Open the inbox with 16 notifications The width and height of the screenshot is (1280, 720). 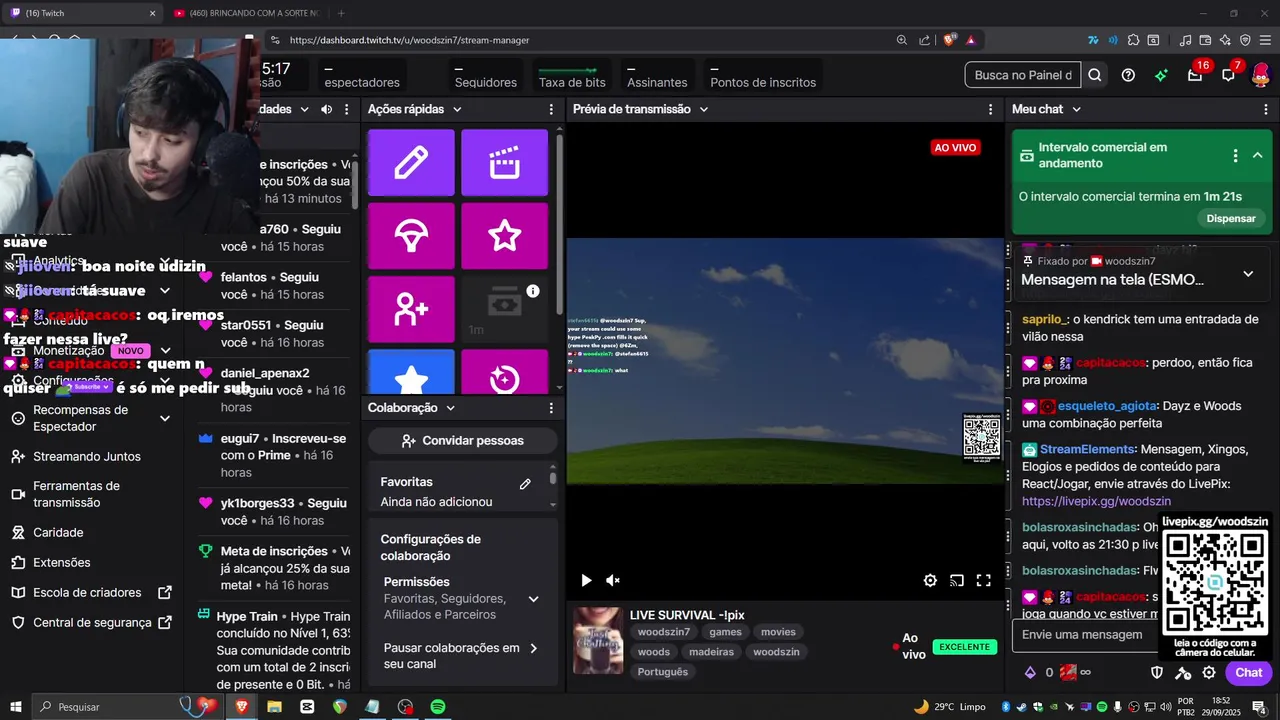tap(1195, 75)
